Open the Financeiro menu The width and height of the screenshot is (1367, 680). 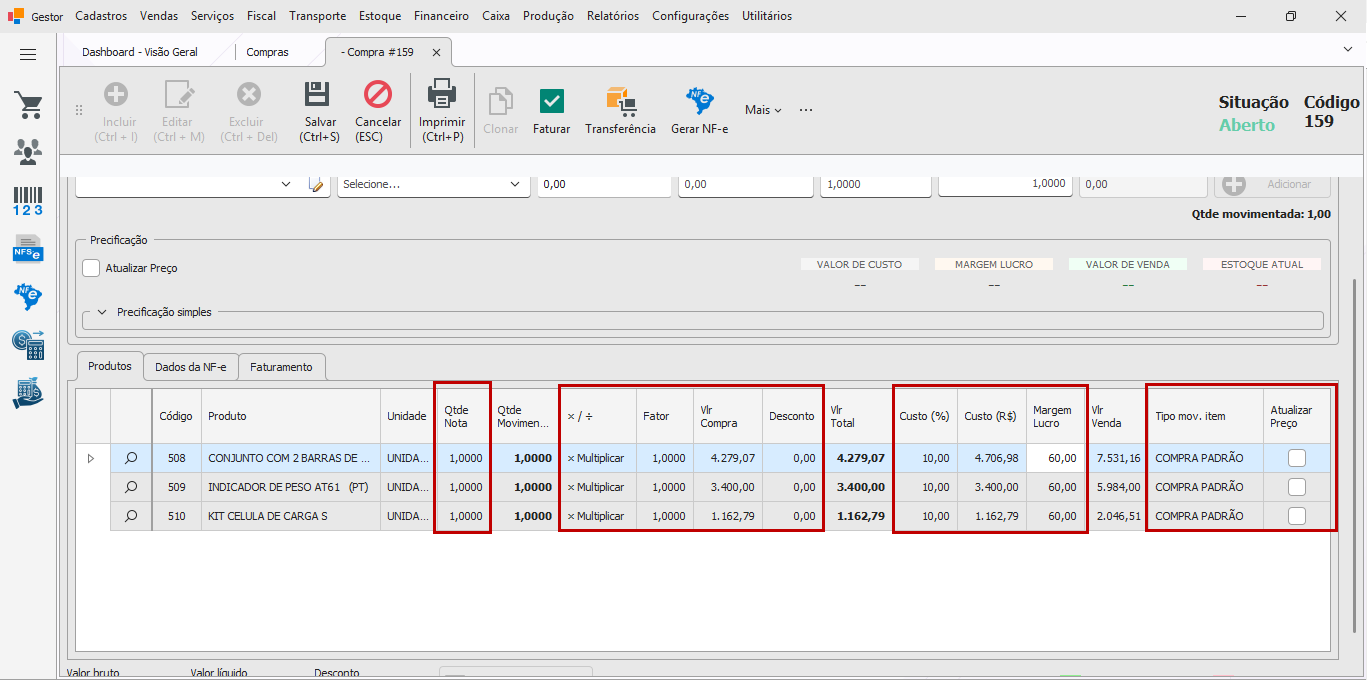click(441, 16)
